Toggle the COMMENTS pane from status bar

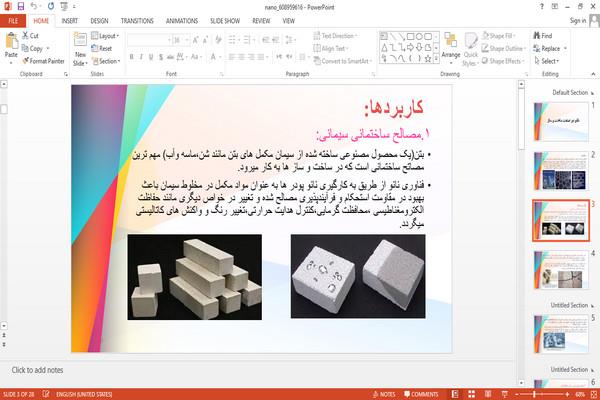[x=421, y=394]
